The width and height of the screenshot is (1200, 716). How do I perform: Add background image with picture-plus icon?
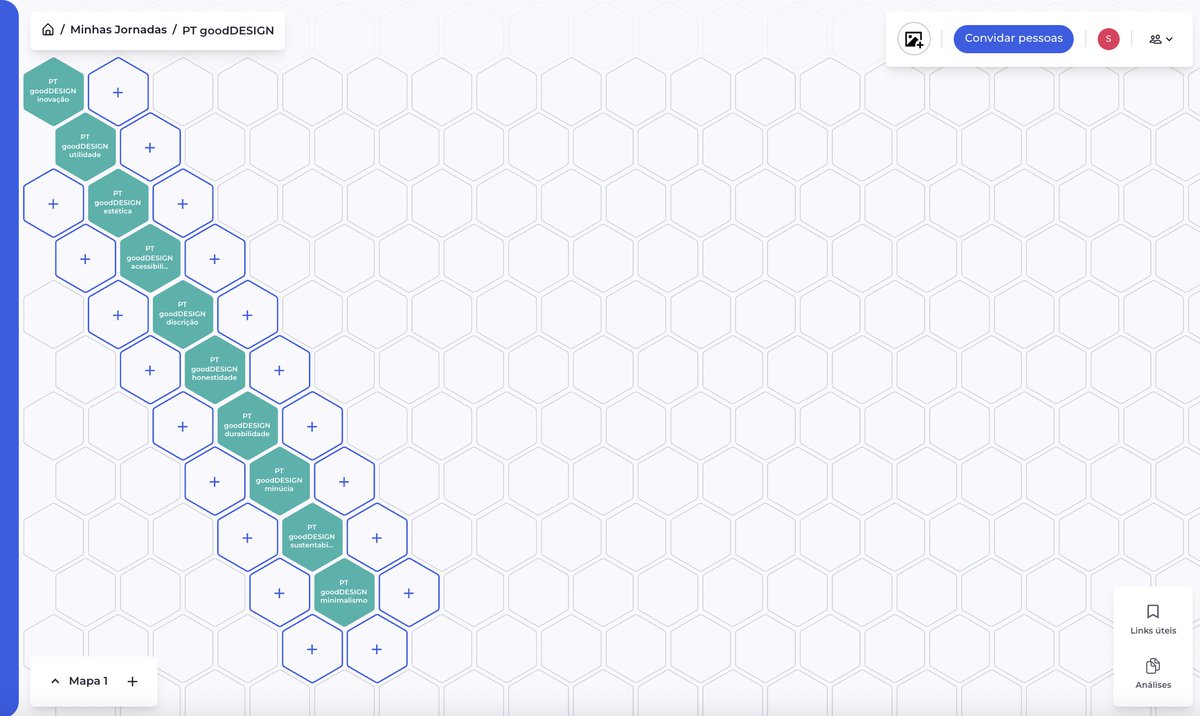point(914,39)
